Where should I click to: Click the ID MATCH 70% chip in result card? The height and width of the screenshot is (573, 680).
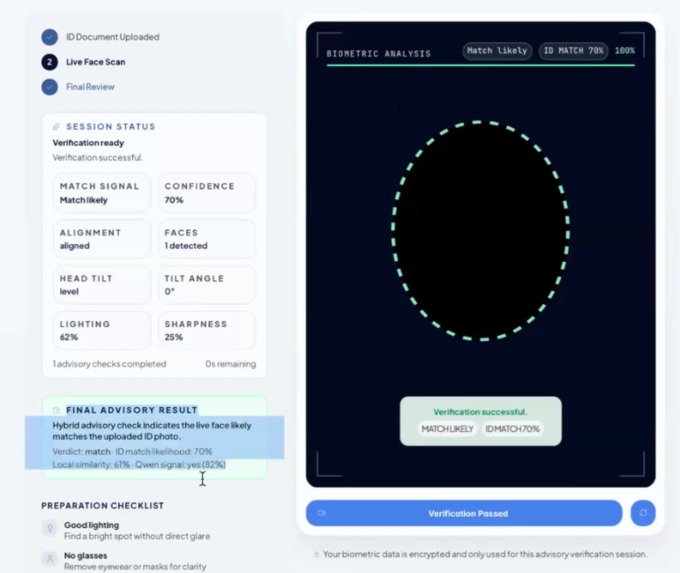(512, 429)
